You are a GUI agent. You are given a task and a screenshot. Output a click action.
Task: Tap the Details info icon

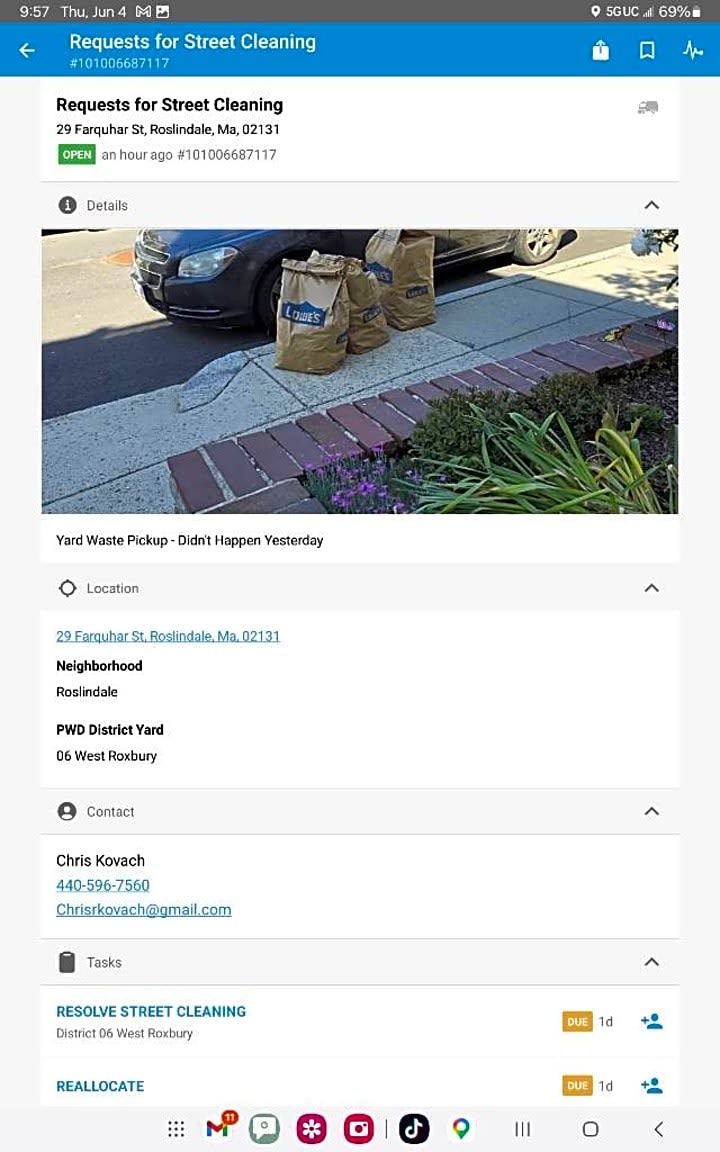pos(68,205)
